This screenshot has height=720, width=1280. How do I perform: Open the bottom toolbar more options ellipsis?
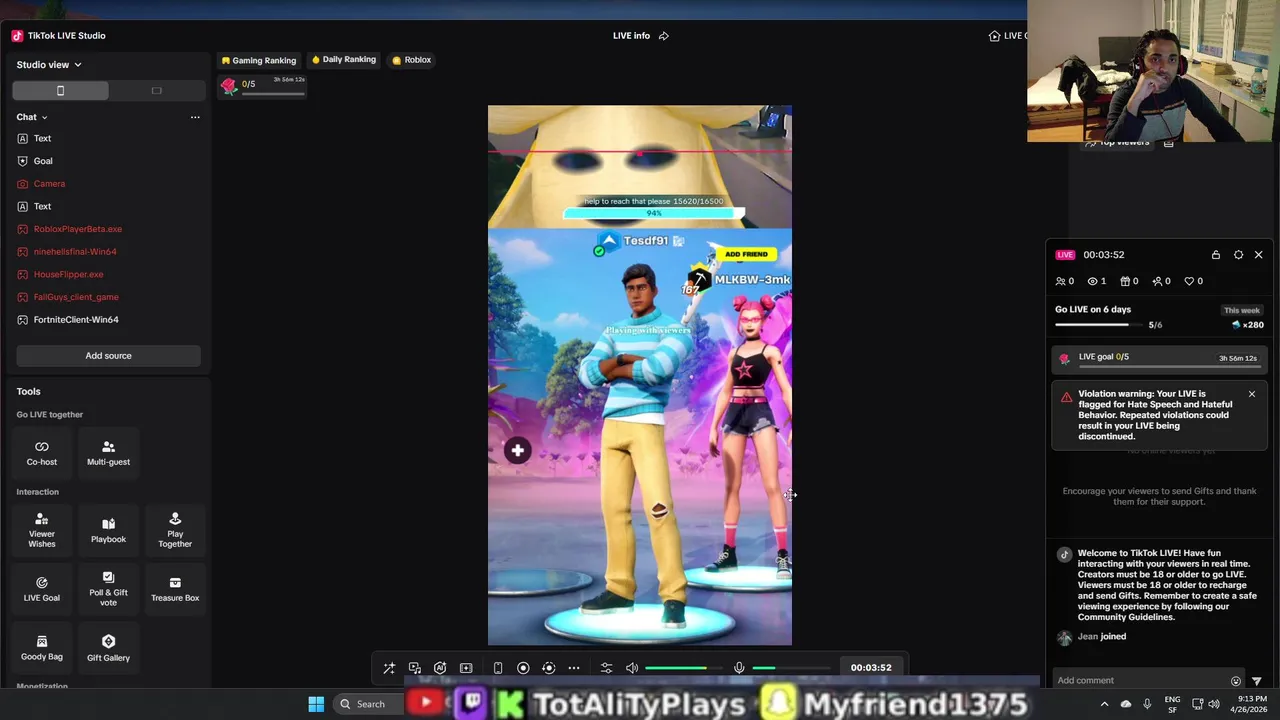574,668
